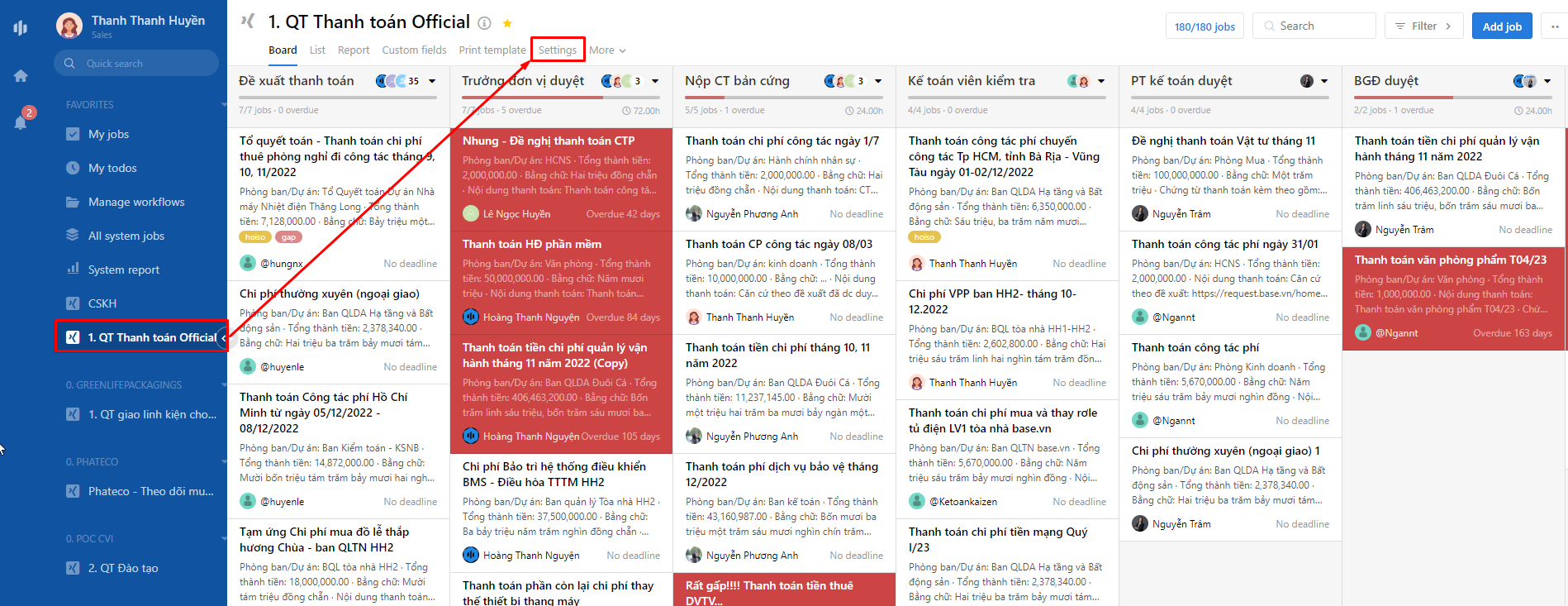Click the CSKH workflow icon
1568x606 pixels.
tap(73, 303)
